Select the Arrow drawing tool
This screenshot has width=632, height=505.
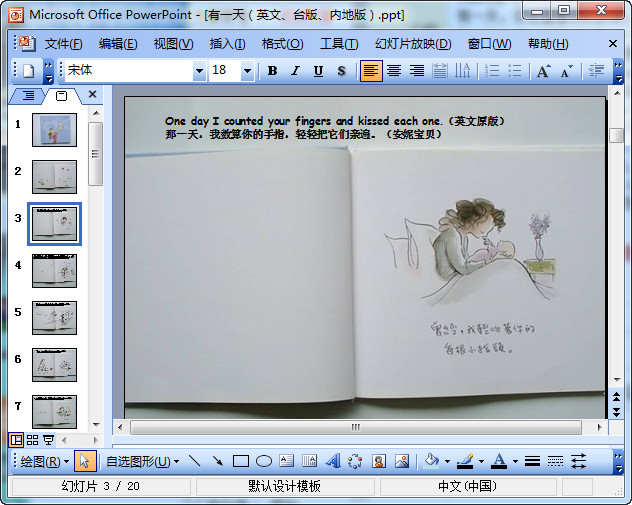[x=218, y=461]
